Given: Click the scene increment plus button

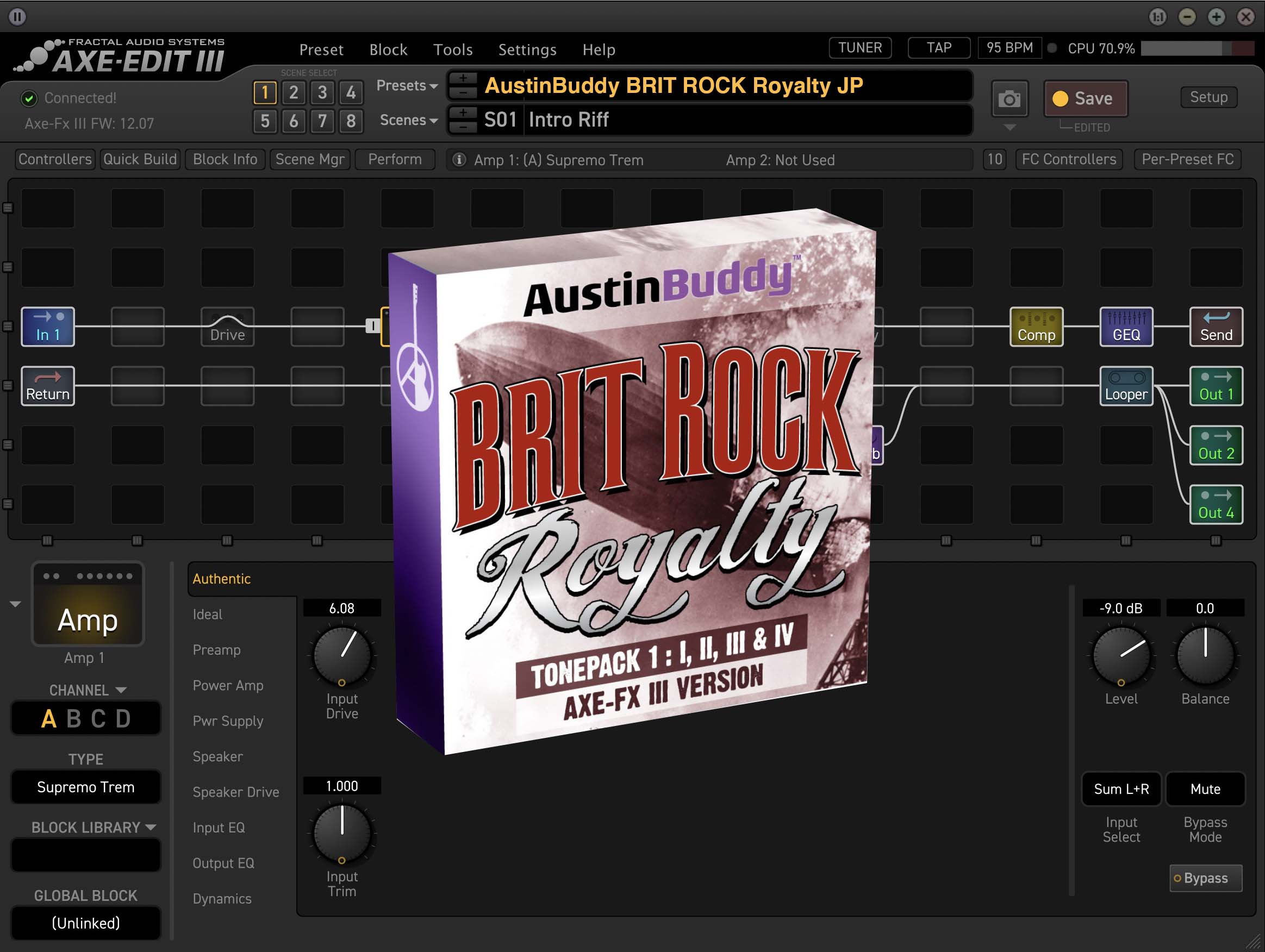Looking at the screenshot, I should pos(463,112).
